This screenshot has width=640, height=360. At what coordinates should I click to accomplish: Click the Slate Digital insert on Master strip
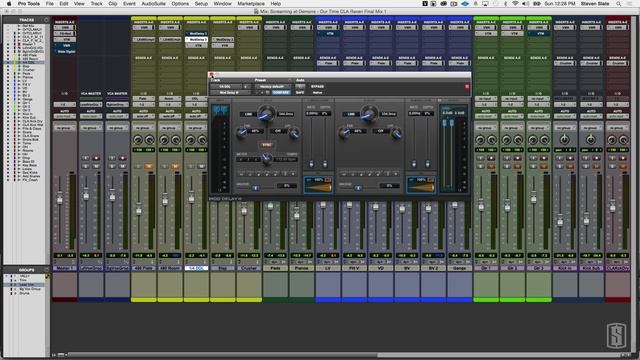[65, 51]
